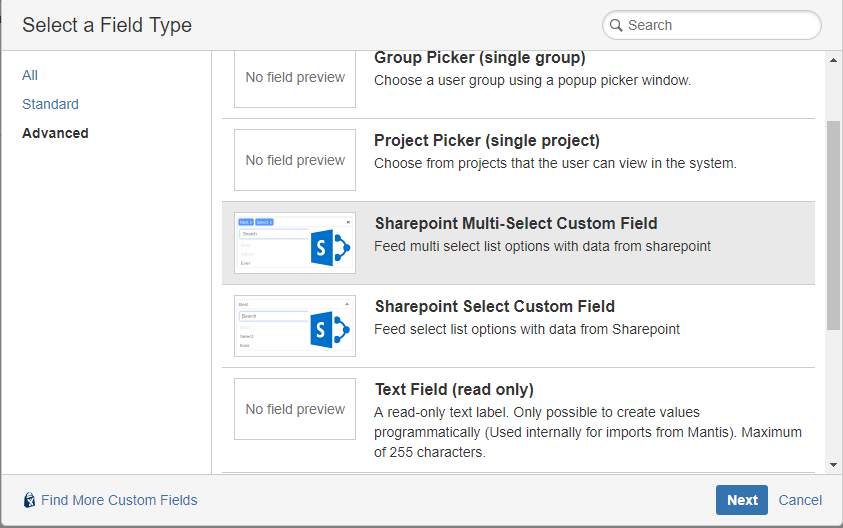Switch to Standard field types

[50, 104]
